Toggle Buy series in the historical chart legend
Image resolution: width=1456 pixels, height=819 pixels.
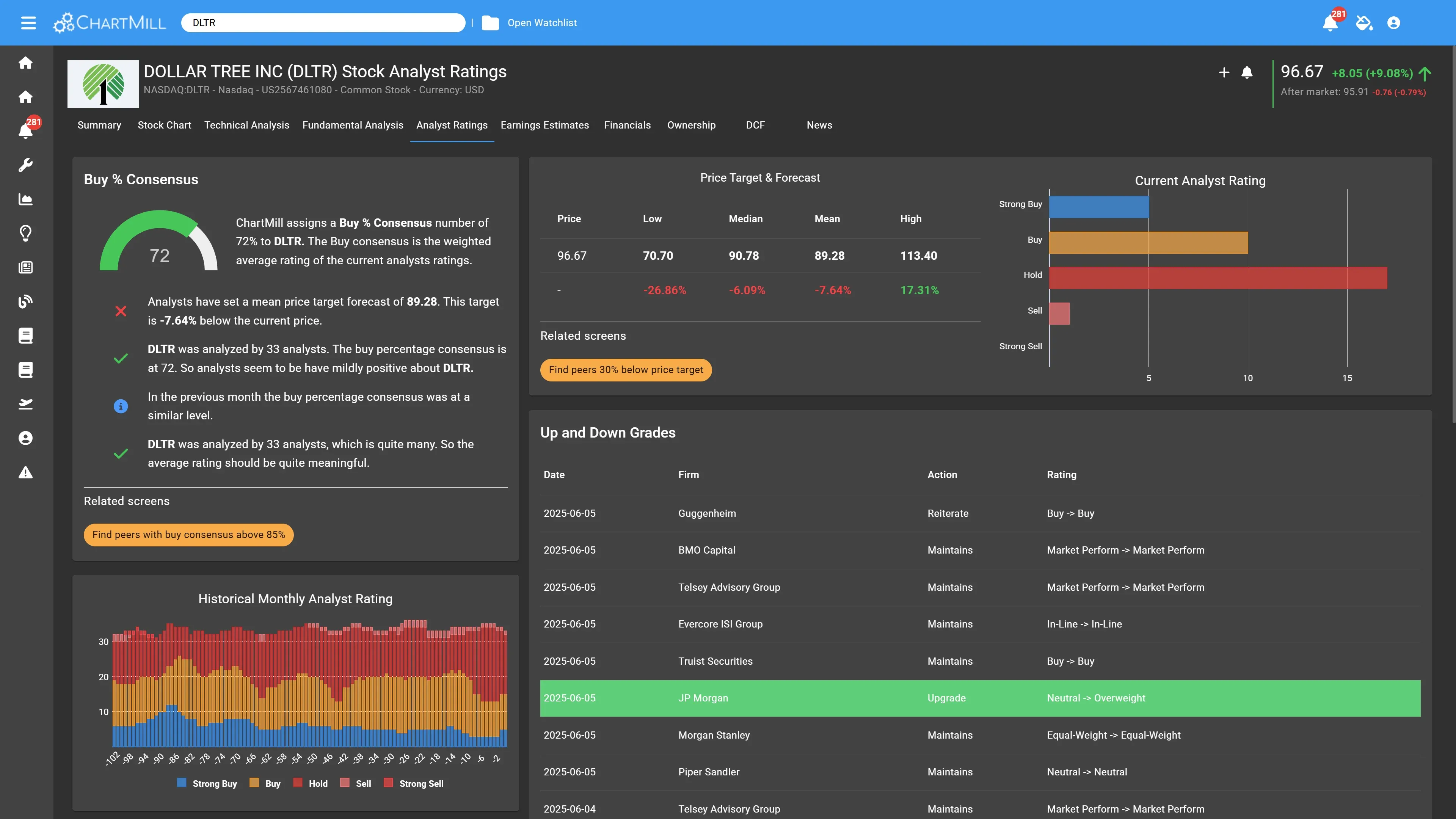pyautogui.click(x=265, y=783)
